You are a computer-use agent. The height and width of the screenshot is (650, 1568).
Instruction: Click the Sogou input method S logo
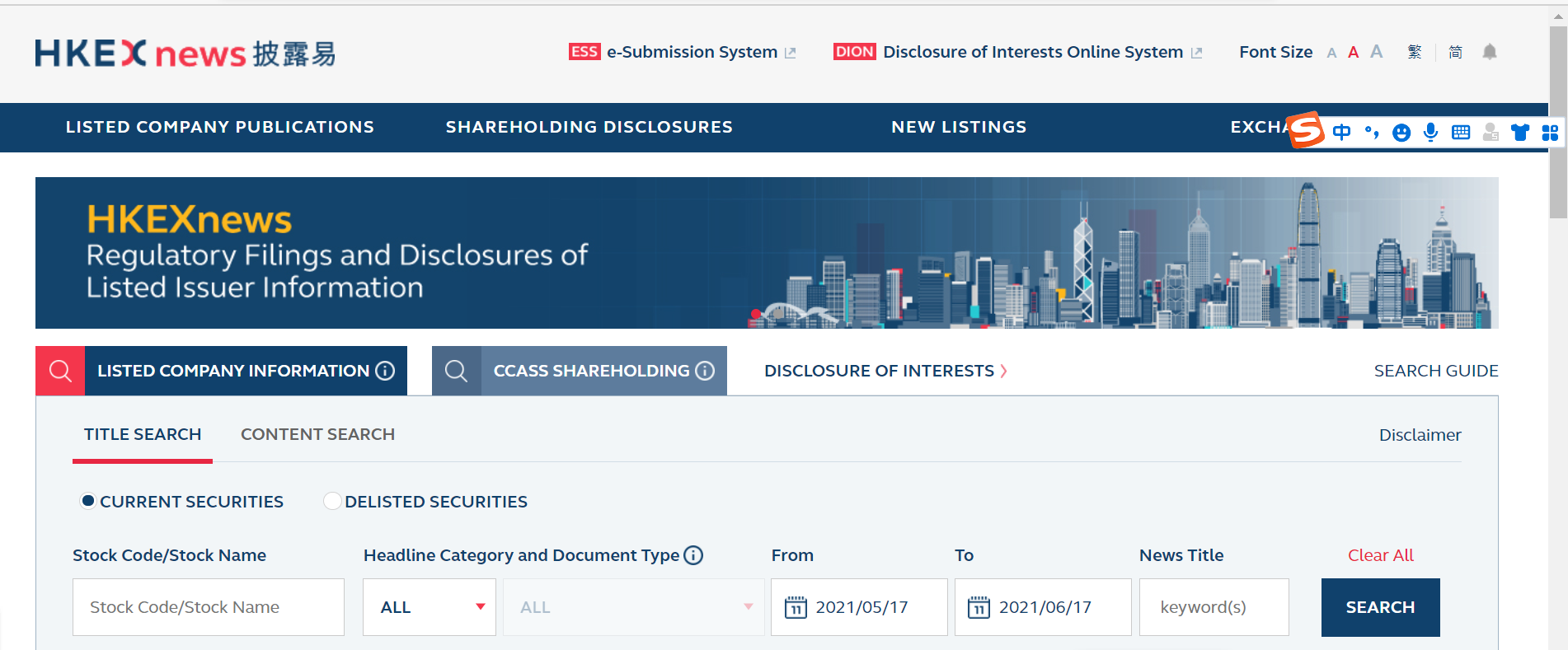click(x=1307, y=130)
